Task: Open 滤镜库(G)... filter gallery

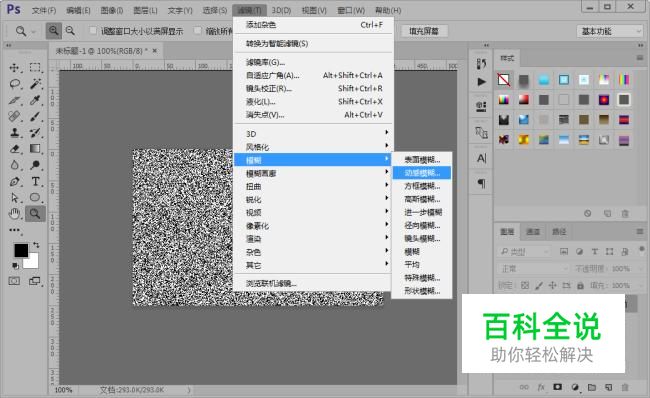Action: pos(313,62)
